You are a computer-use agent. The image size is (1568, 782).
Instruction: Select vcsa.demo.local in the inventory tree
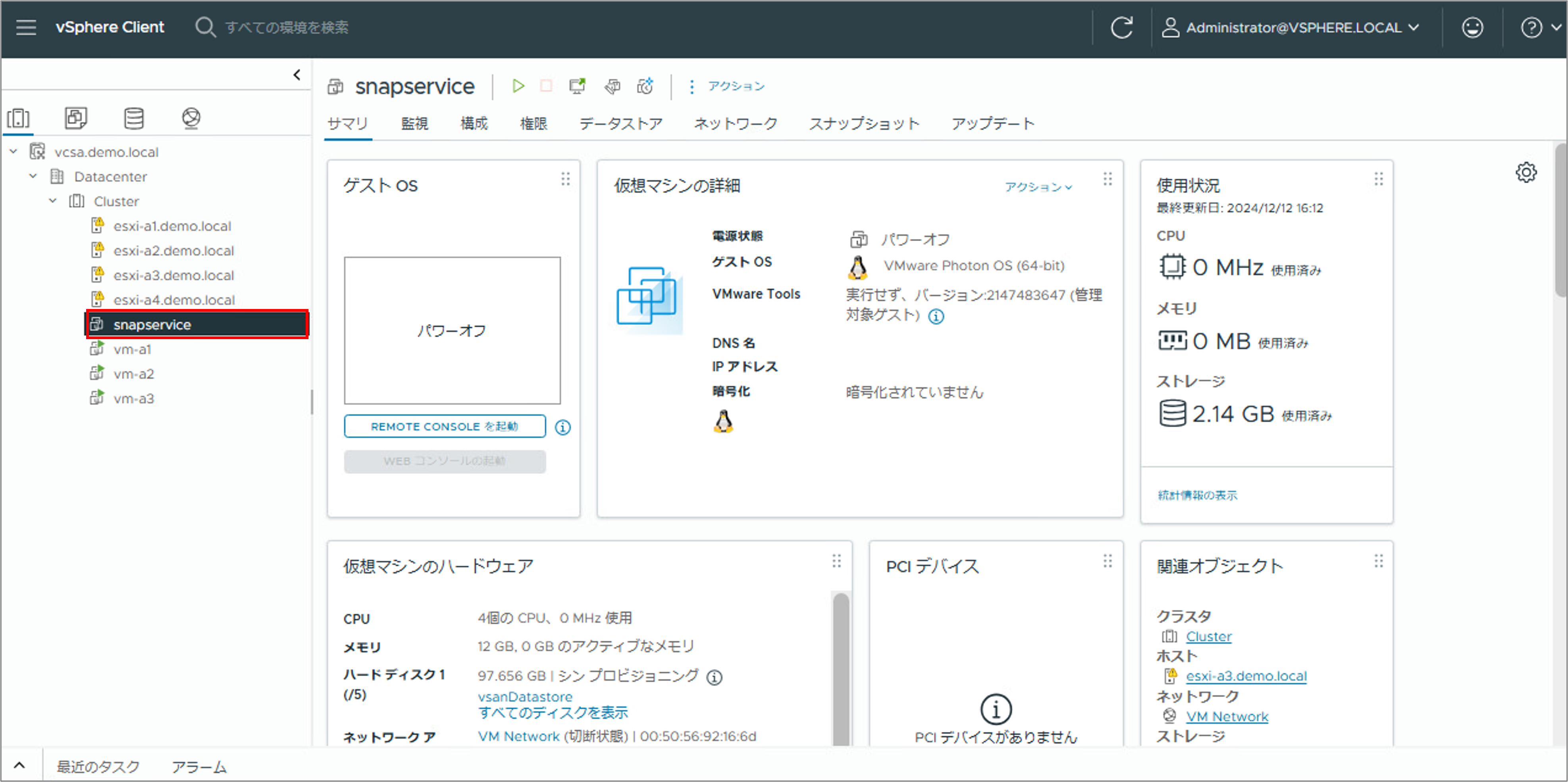(106, 152)
